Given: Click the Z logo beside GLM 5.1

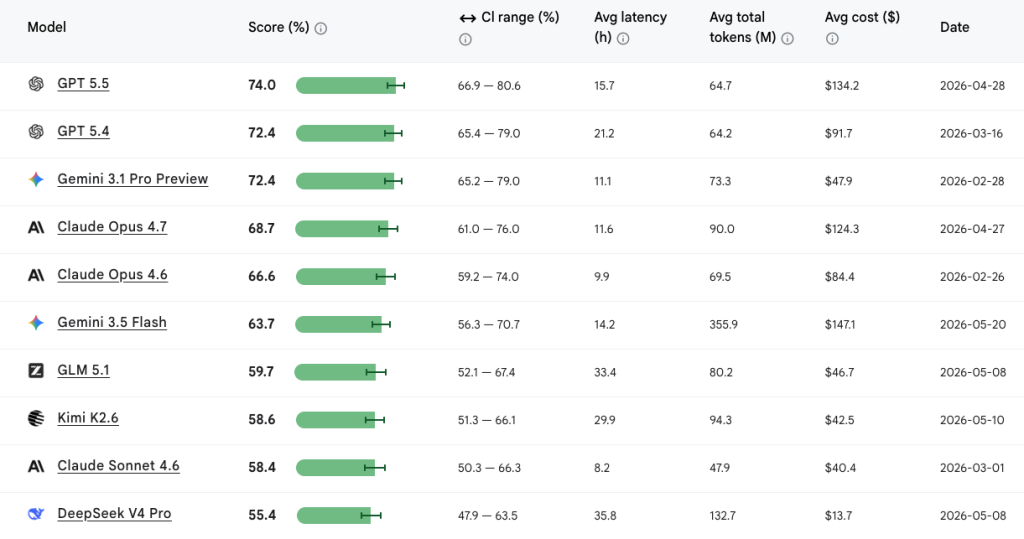Looking at the screenshot, I should (36, 370).
